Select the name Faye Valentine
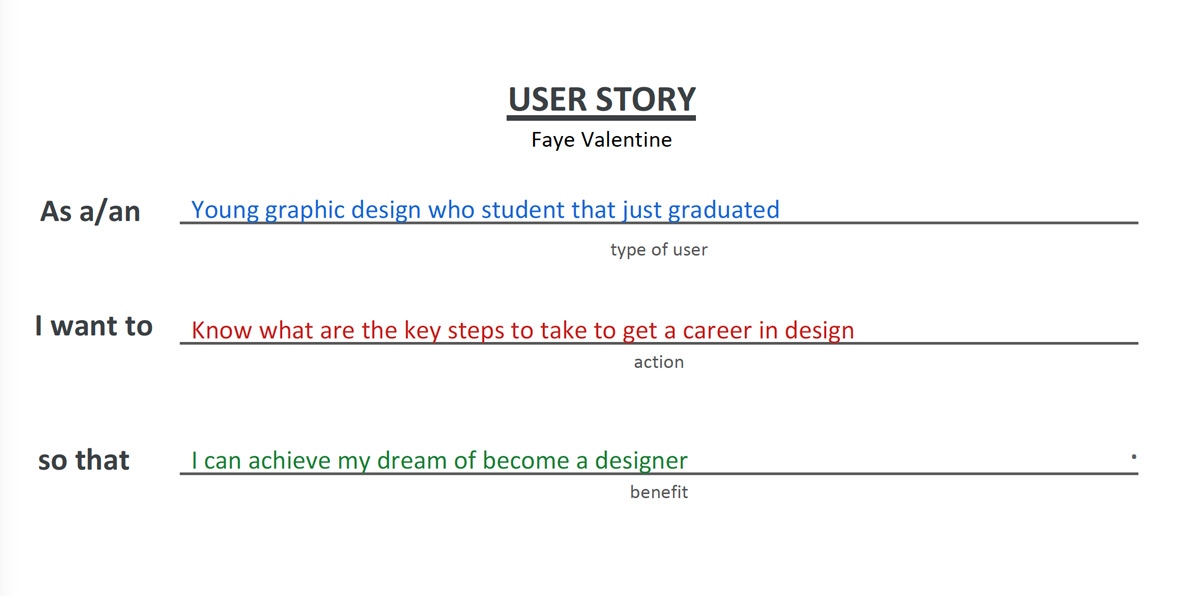 [x=601, y=139]
